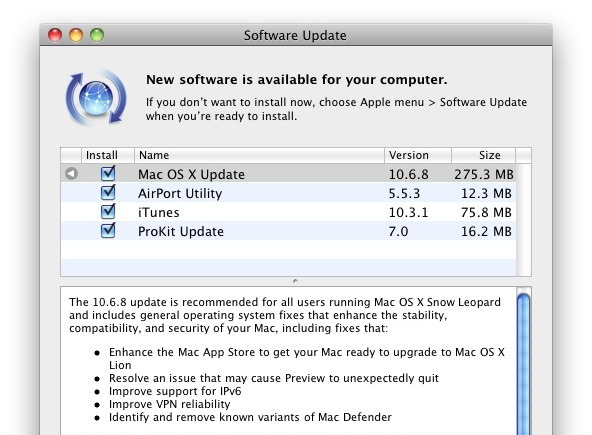Zoom the window with the green button
The image size is (592, 435).
click(97, 35)
